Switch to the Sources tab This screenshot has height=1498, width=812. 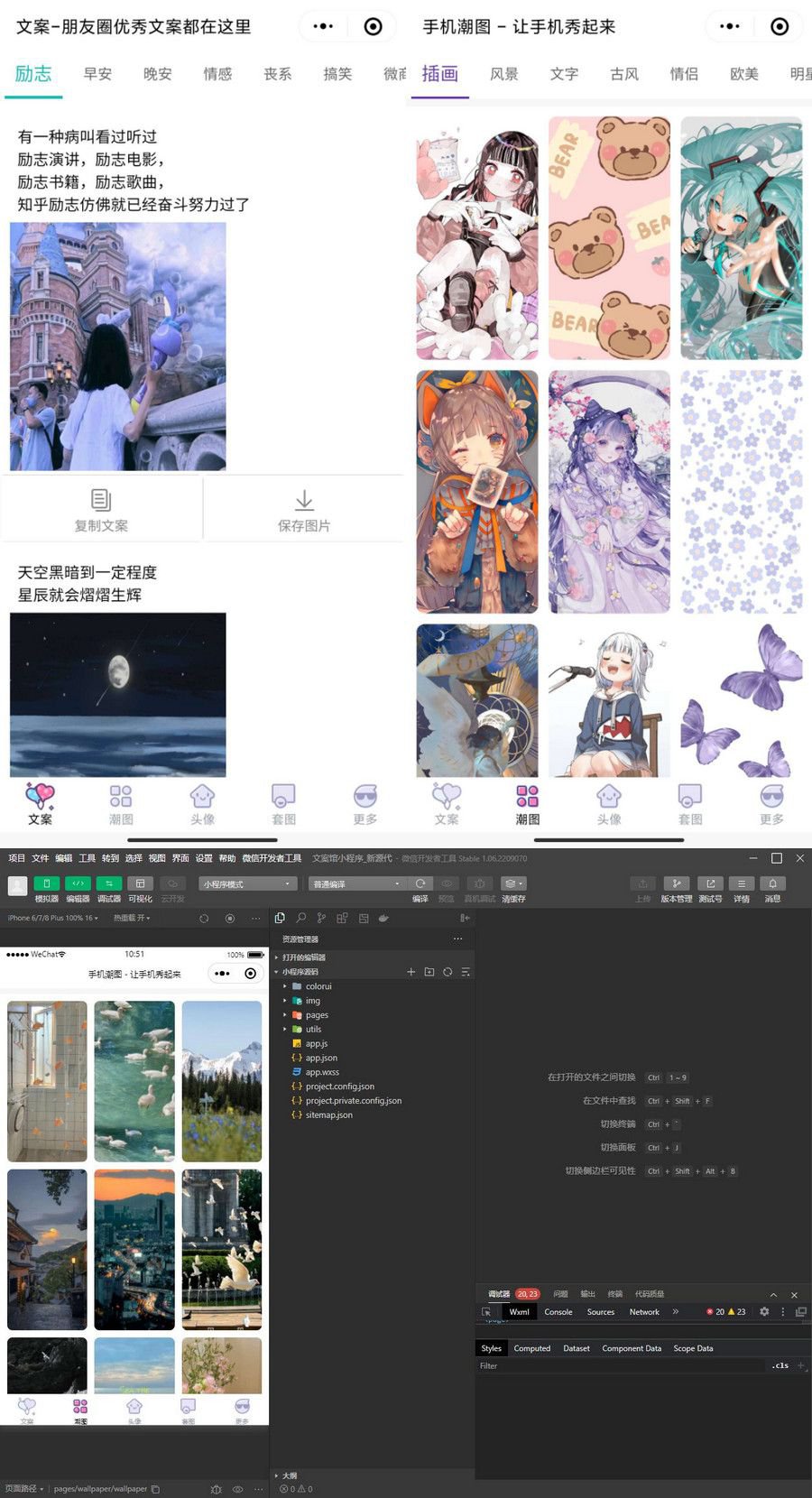tap(601, 1312)
